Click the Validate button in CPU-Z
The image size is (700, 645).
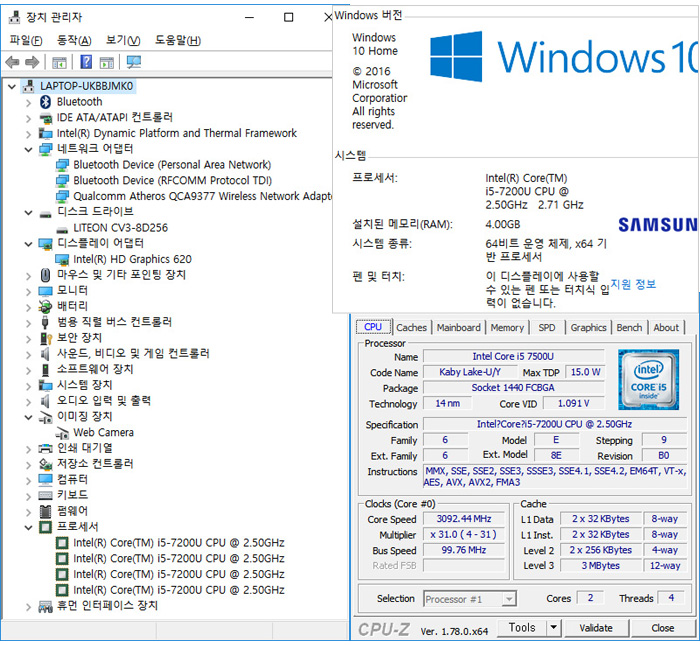coord(596,628)
